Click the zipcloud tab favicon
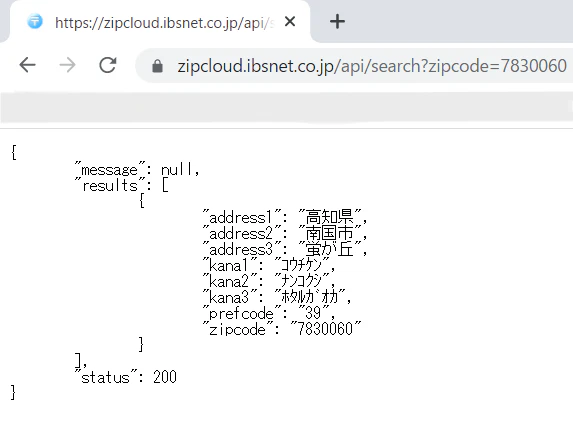Image resolution: width=573 pixels, height=428 pixels. click(35, 22)
